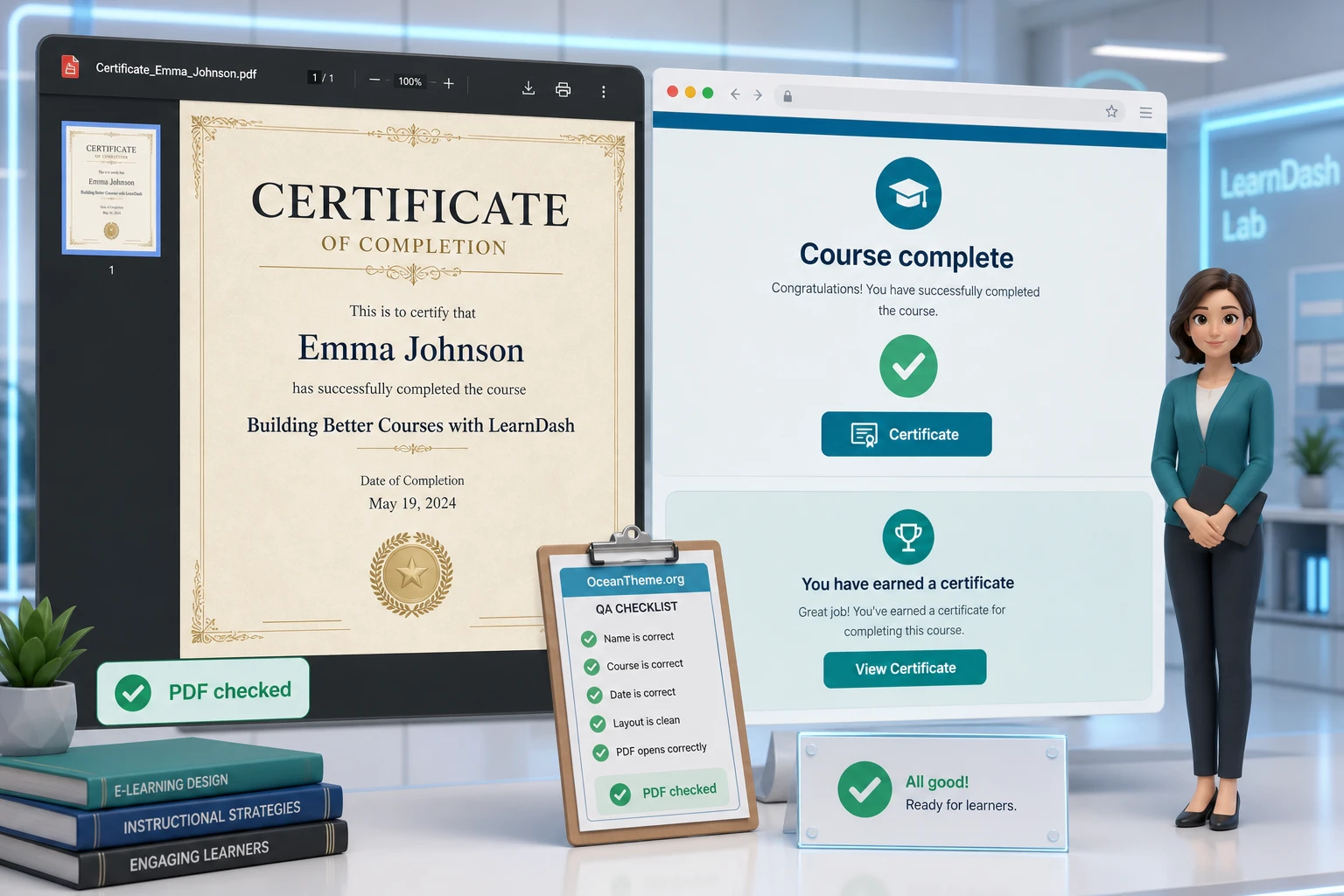Screen dimensions: 1344x896
Task: Select the certificate page 1 thumbnail
Action: pyautogui.click(x=111, y=189)
